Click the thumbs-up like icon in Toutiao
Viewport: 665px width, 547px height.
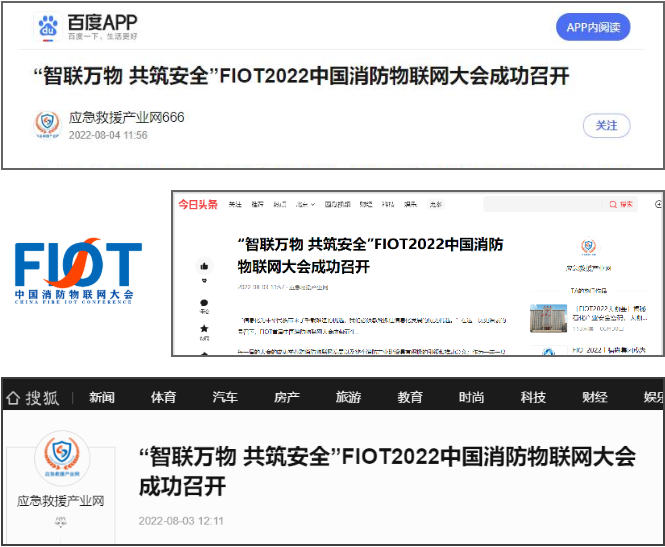click(204, 267)
